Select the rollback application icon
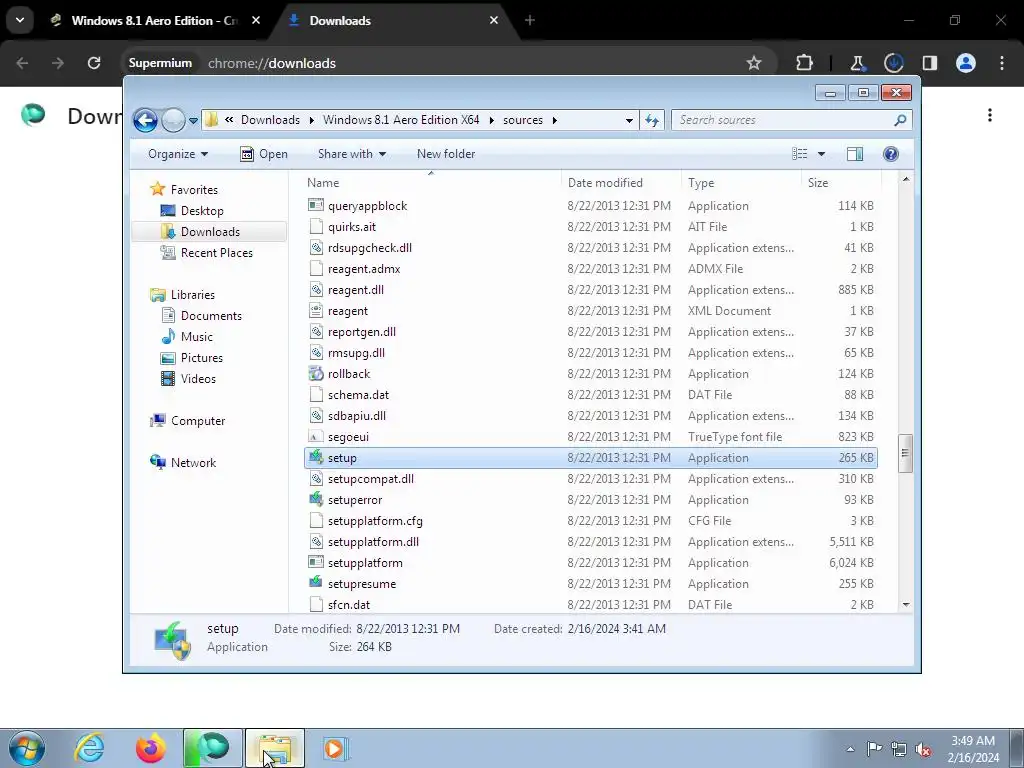This screenshot has width=1024, height=768. tap(316, 374)
